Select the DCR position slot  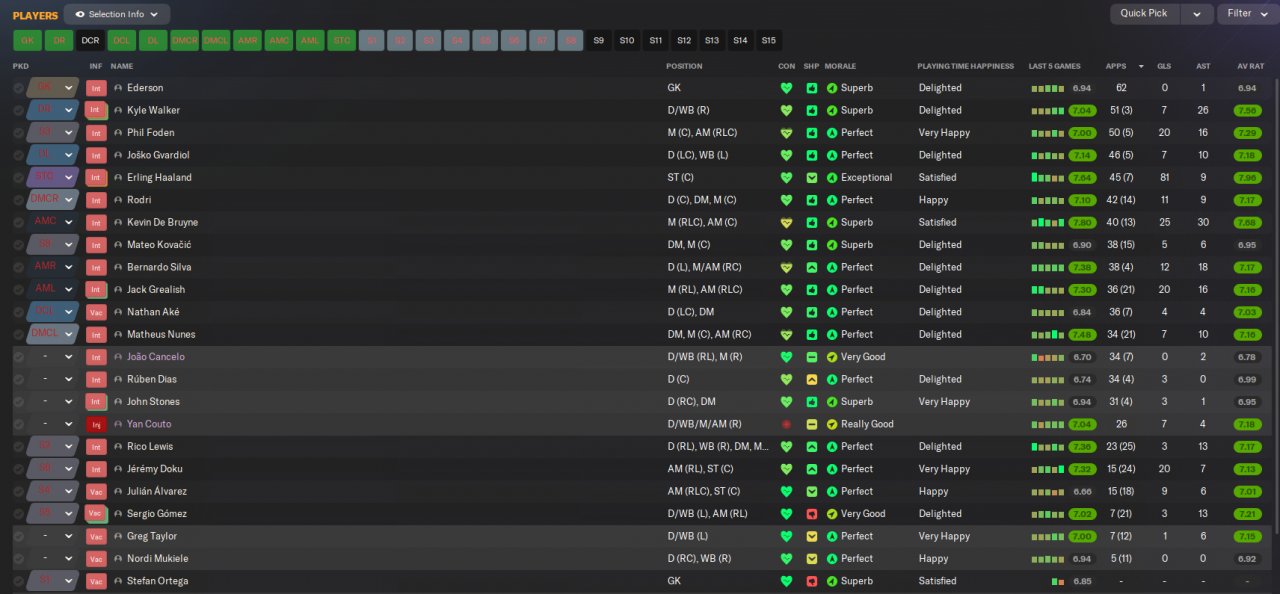click(x=91, y=41)
